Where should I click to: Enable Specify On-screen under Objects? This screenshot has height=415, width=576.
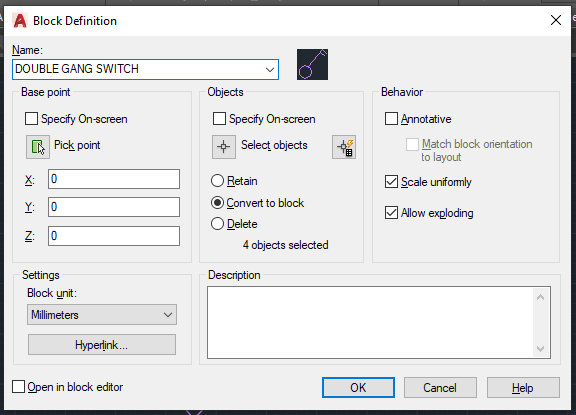tap(219, 119)
